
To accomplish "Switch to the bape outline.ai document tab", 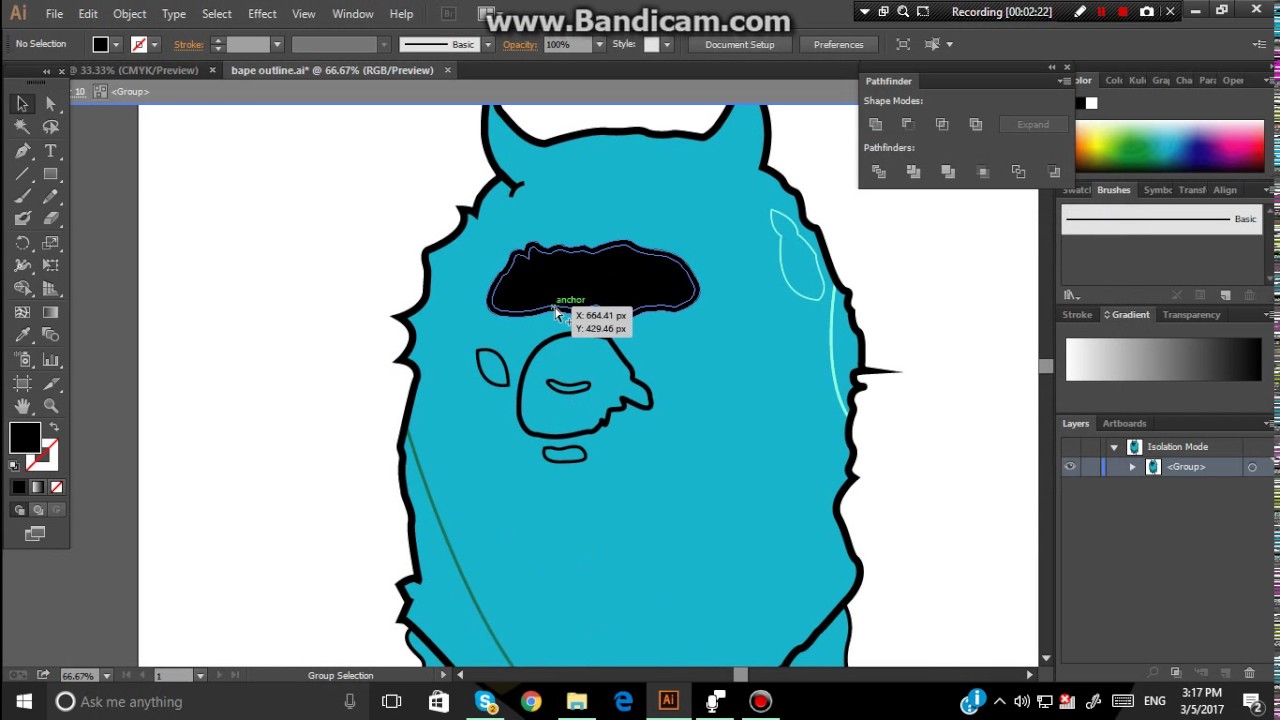I will pos(332,70).
